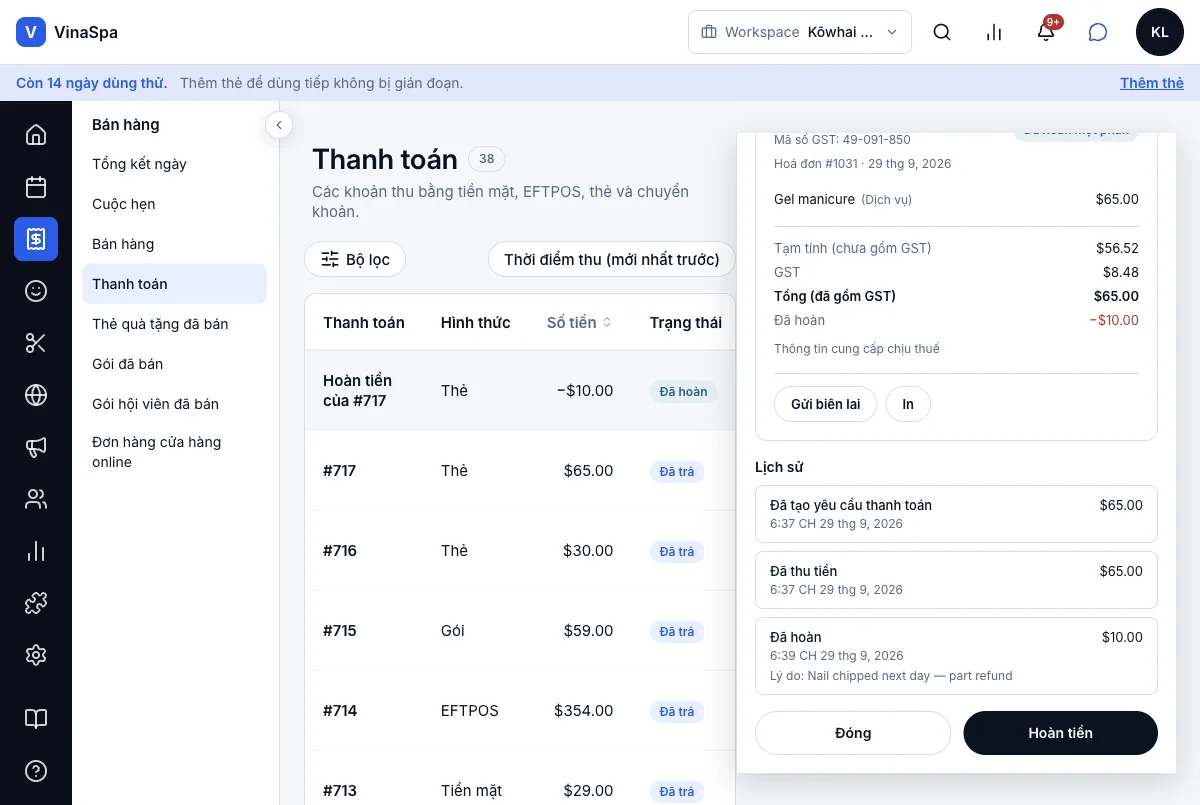Click Gửi biên lai button

click(825, 404)
